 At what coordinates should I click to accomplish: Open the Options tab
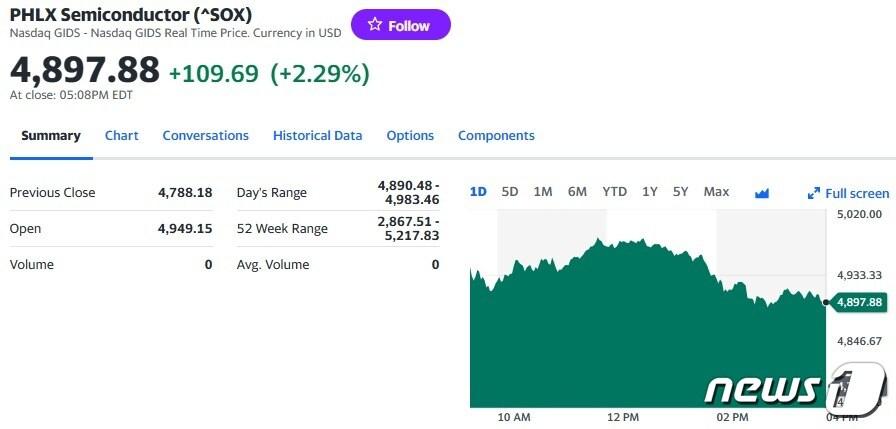pos(410,135)
